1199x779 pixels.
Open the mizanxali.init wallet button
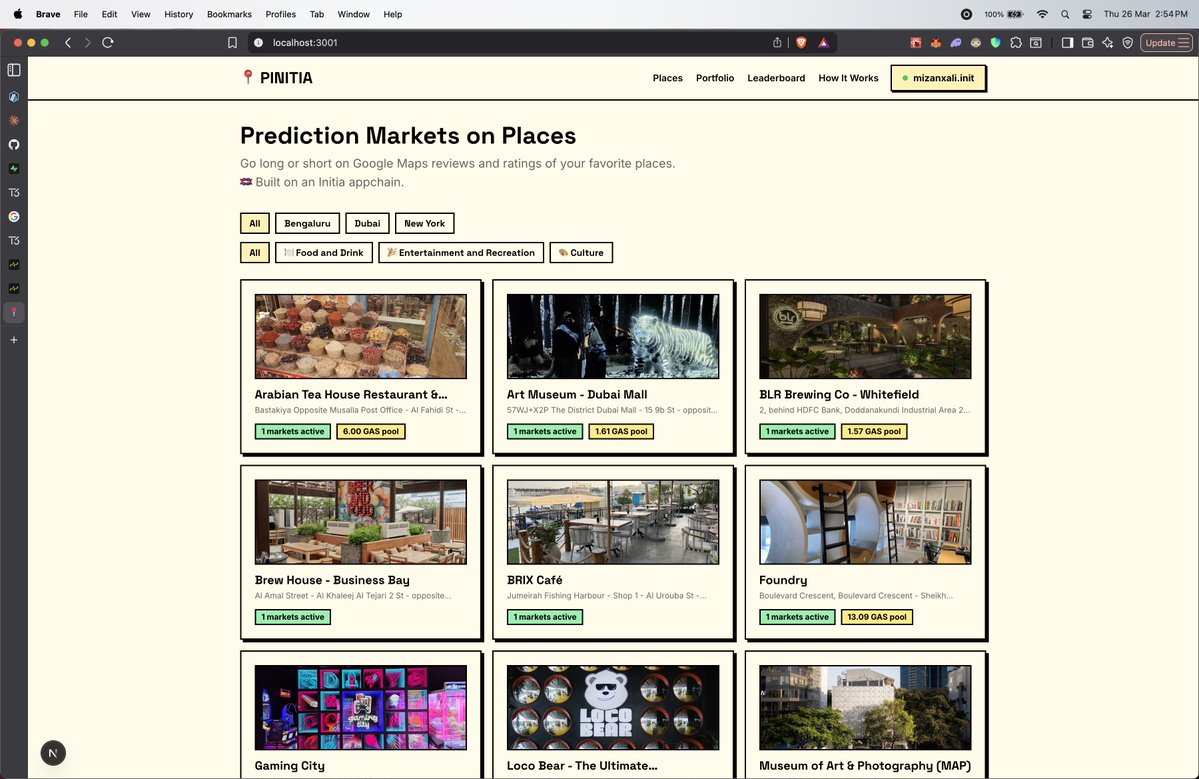(938, 78)
